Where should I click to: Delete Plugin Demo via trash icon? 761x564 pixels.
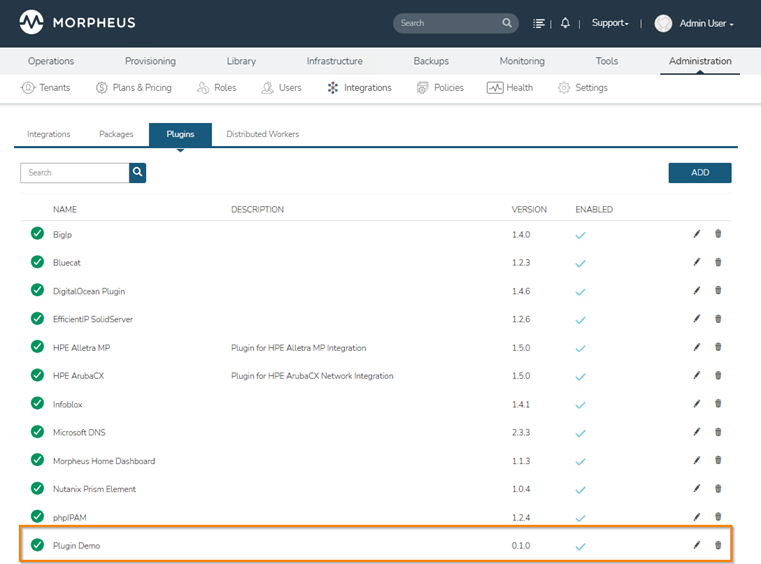(718, 545)
